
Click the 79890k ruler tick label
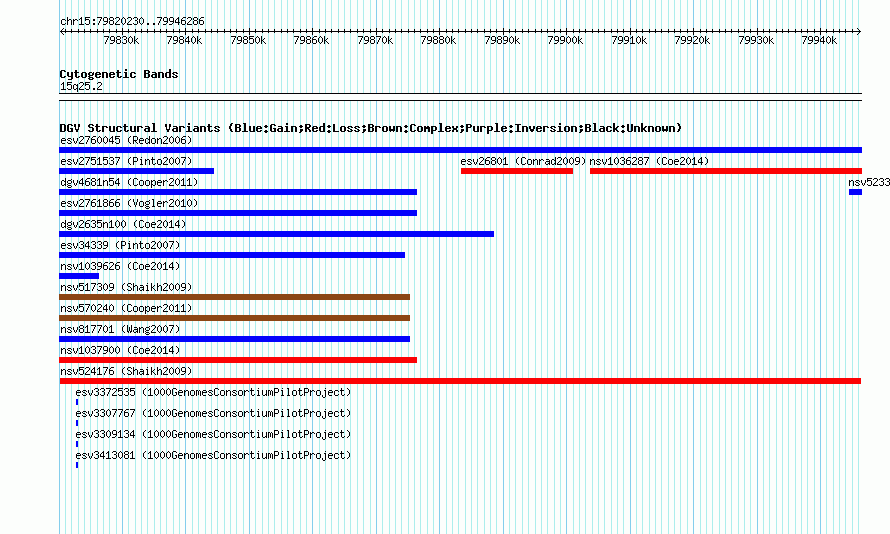click(x=502, y=40)
